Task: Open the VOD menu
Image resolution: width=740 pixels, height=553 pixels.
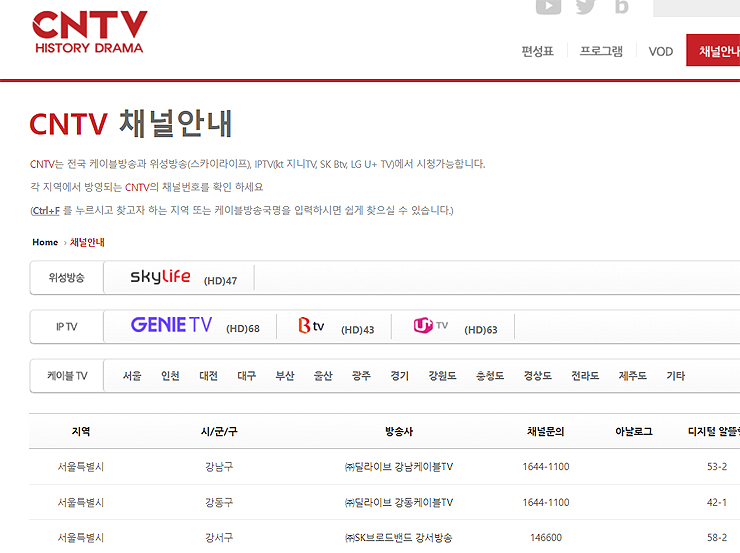Action: [x=661, y=51]
